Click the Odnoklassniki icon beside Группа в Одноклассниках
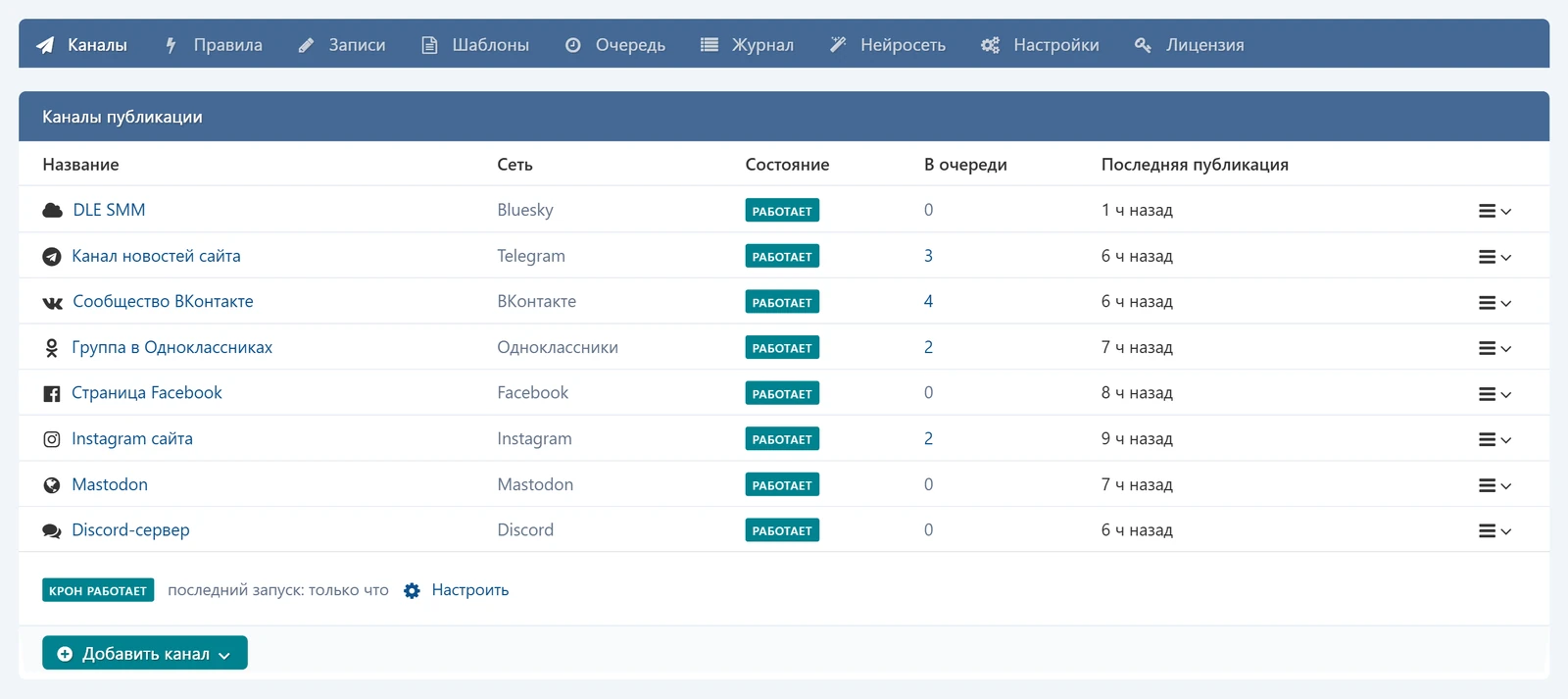The width and height of the screenshot is (1568, 699). coord(52,348)
